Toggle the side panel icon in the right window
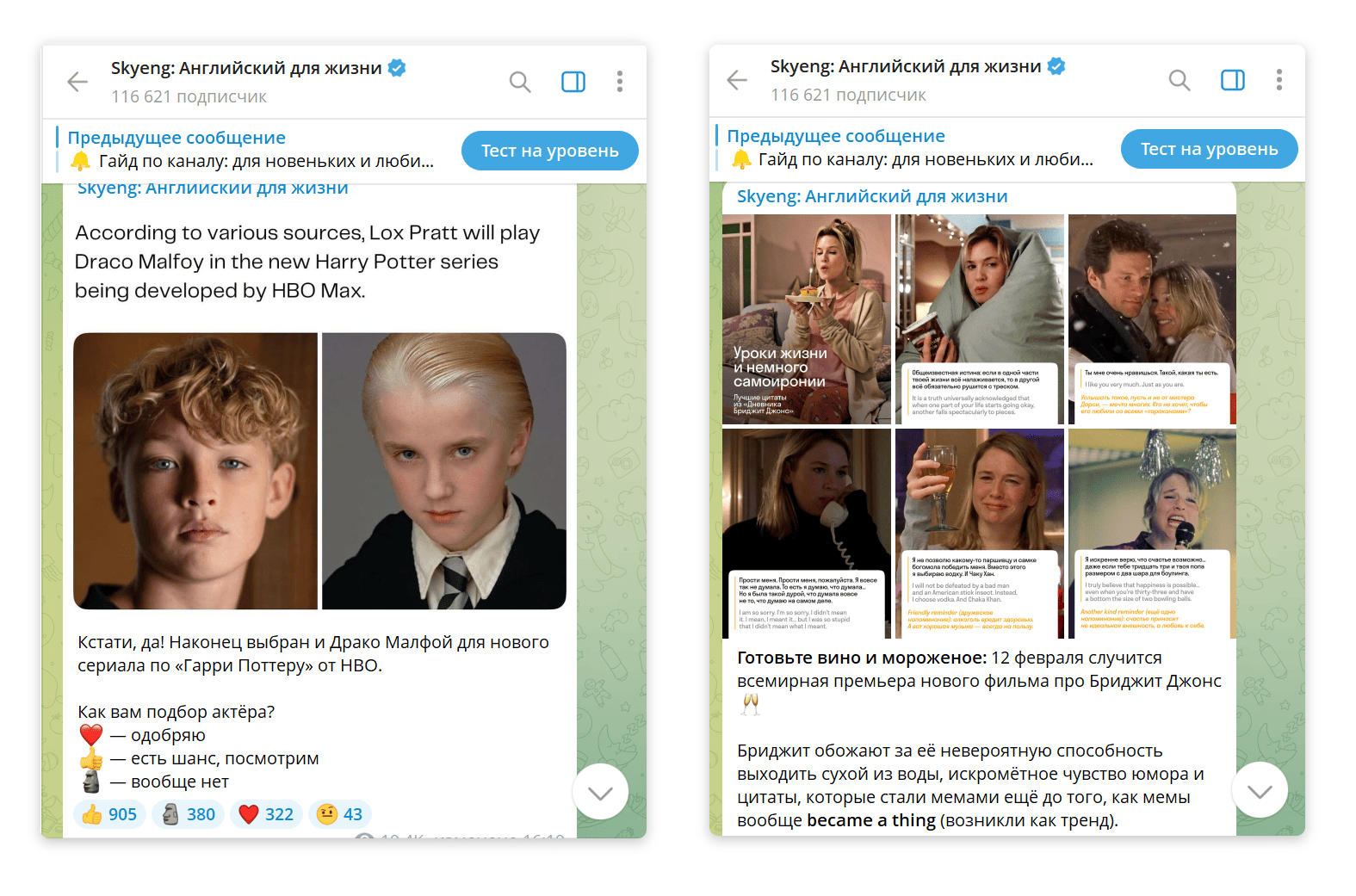This screenshot has width=1356, height=896. pos(1233,80)
